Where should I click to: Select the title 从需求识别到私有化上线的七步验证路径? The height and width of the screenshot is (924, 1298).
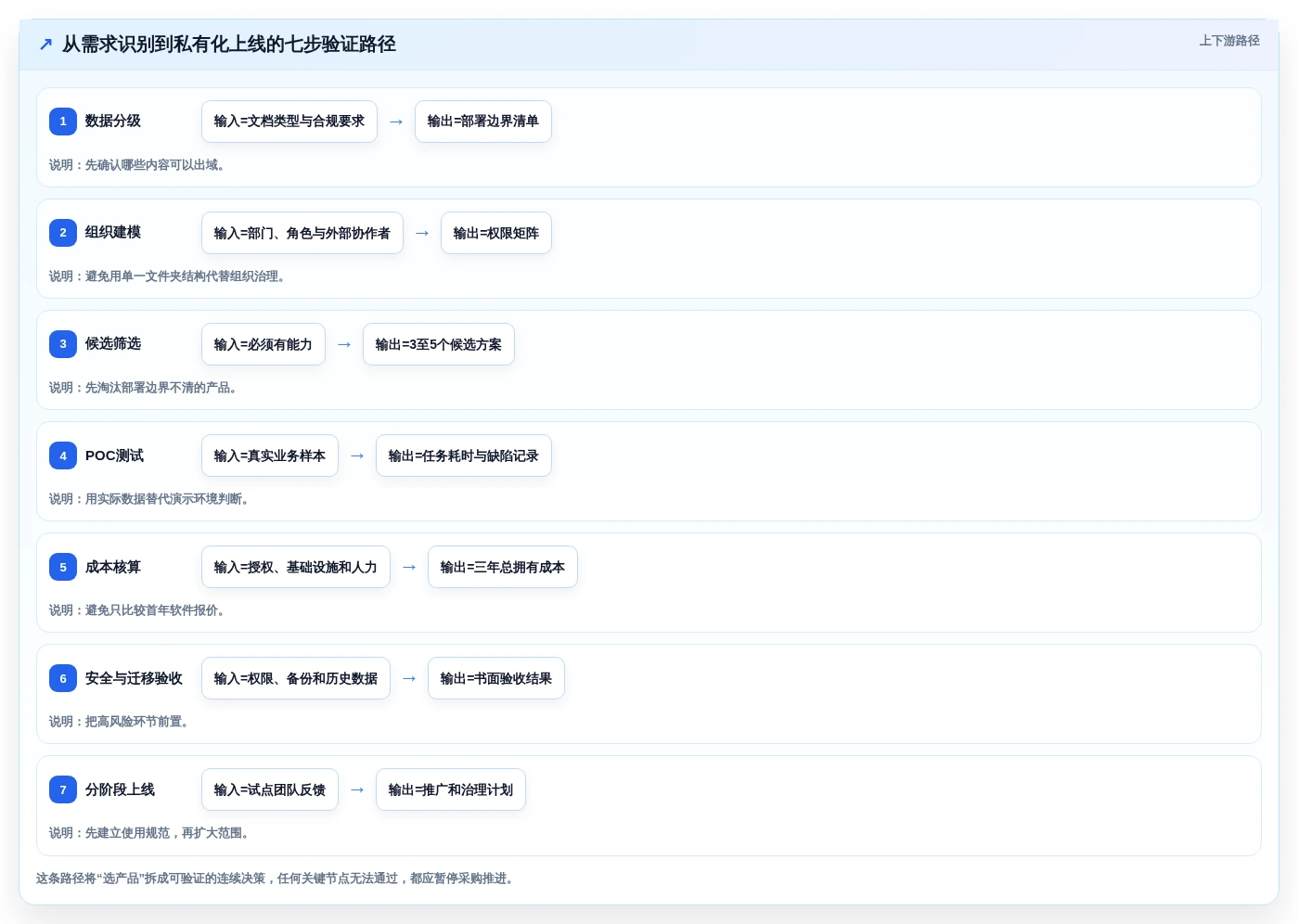pos(229,45)
